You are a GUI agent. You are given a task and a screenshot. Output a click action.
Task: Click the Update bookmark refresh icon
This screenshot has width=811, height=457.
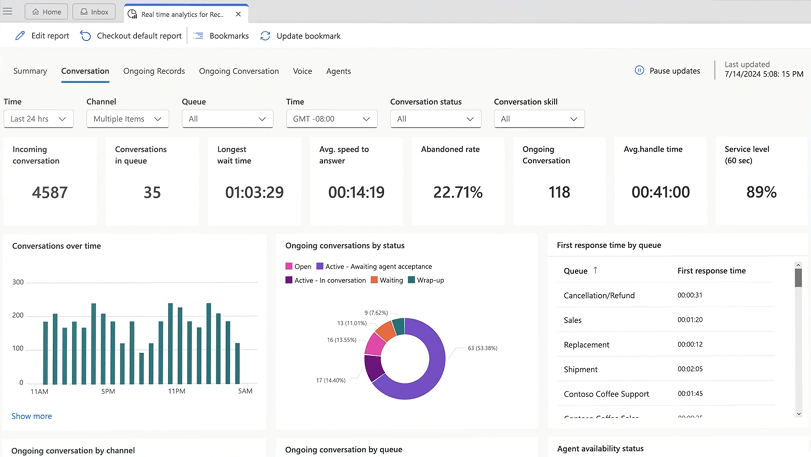[265, 36]
